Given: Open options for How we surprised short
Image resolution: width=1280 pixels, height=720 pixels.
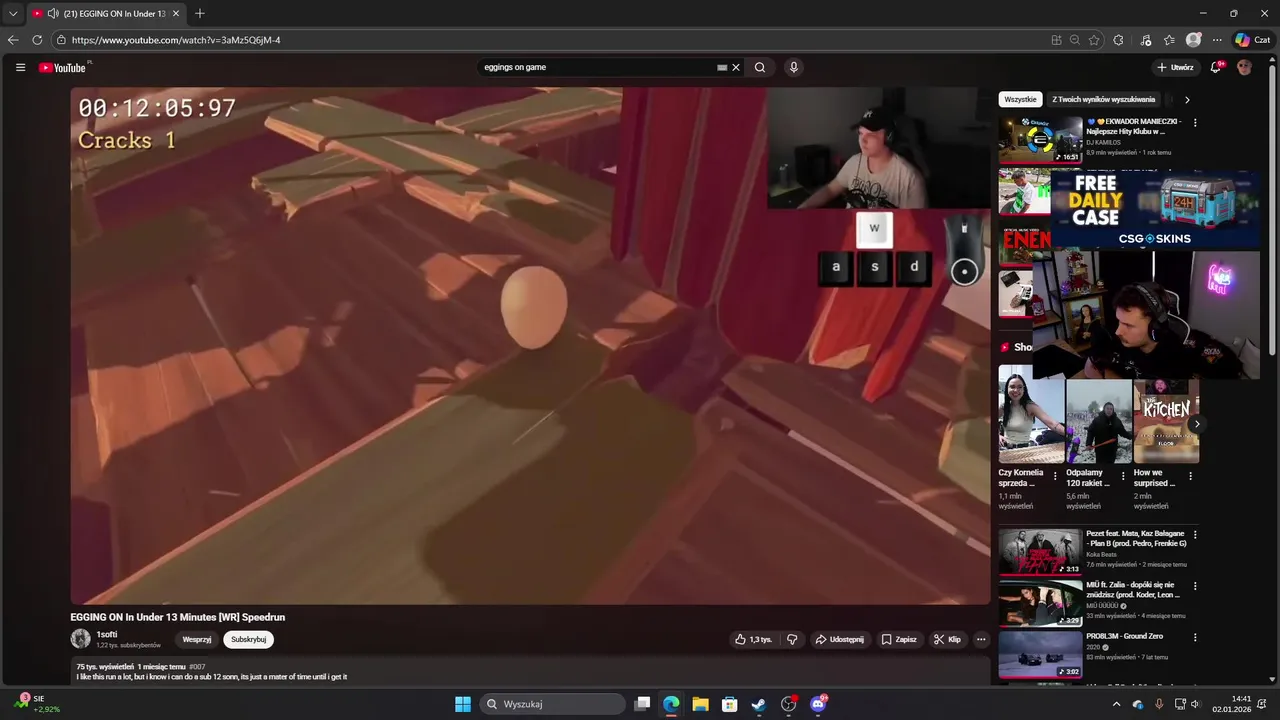Looking at the screenshot, I should click(1190, 476).
